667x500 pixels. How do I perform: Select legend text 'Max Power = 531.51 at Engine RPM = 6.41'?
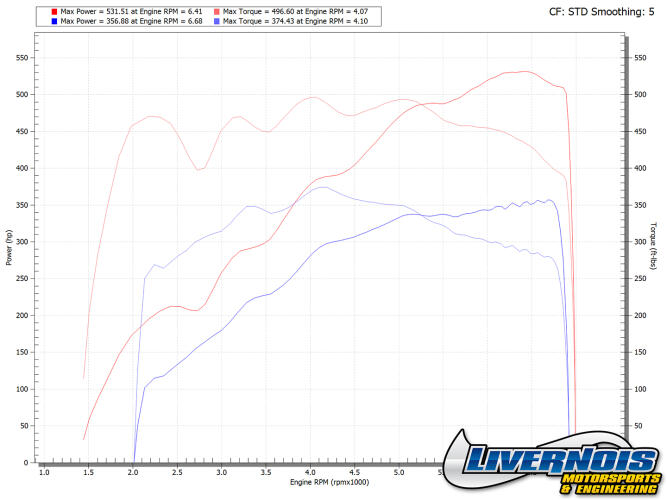point(131,12)
